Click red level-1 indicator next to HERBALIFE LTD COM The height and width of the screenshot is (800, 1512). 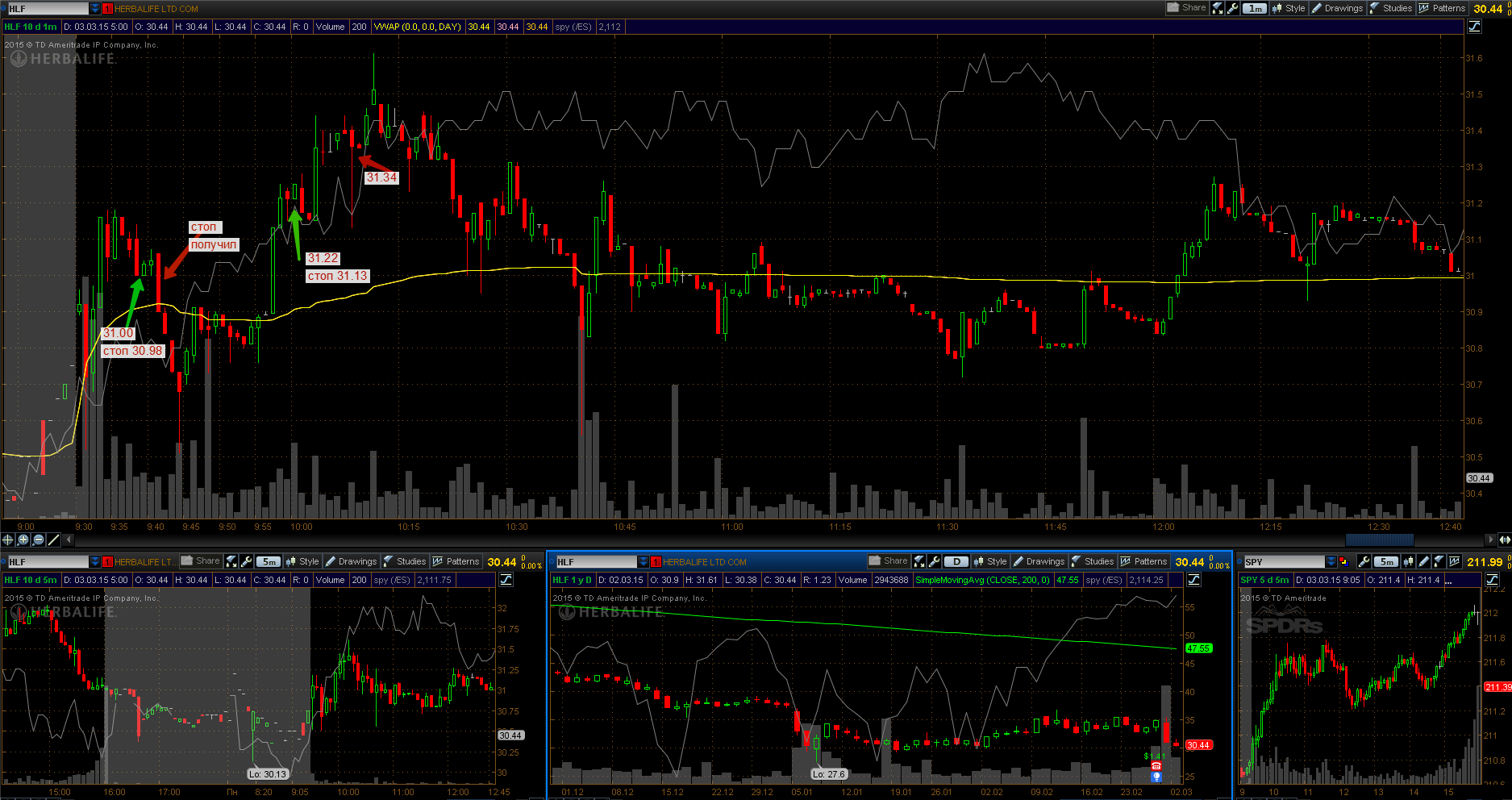tap(107, 9)
